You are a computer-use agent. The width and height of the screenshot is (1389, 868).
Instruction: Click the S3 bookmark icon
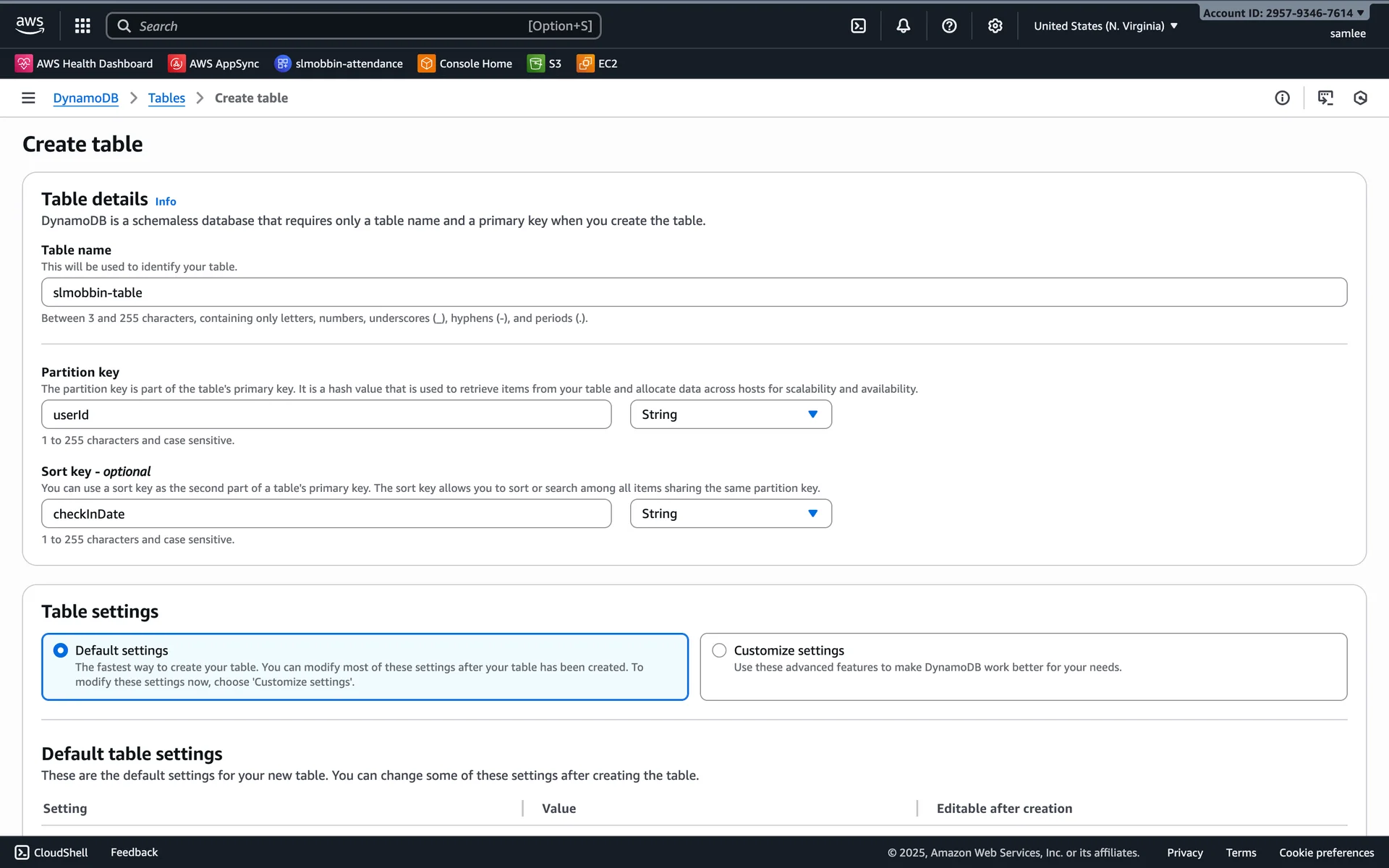coord(536,64)
